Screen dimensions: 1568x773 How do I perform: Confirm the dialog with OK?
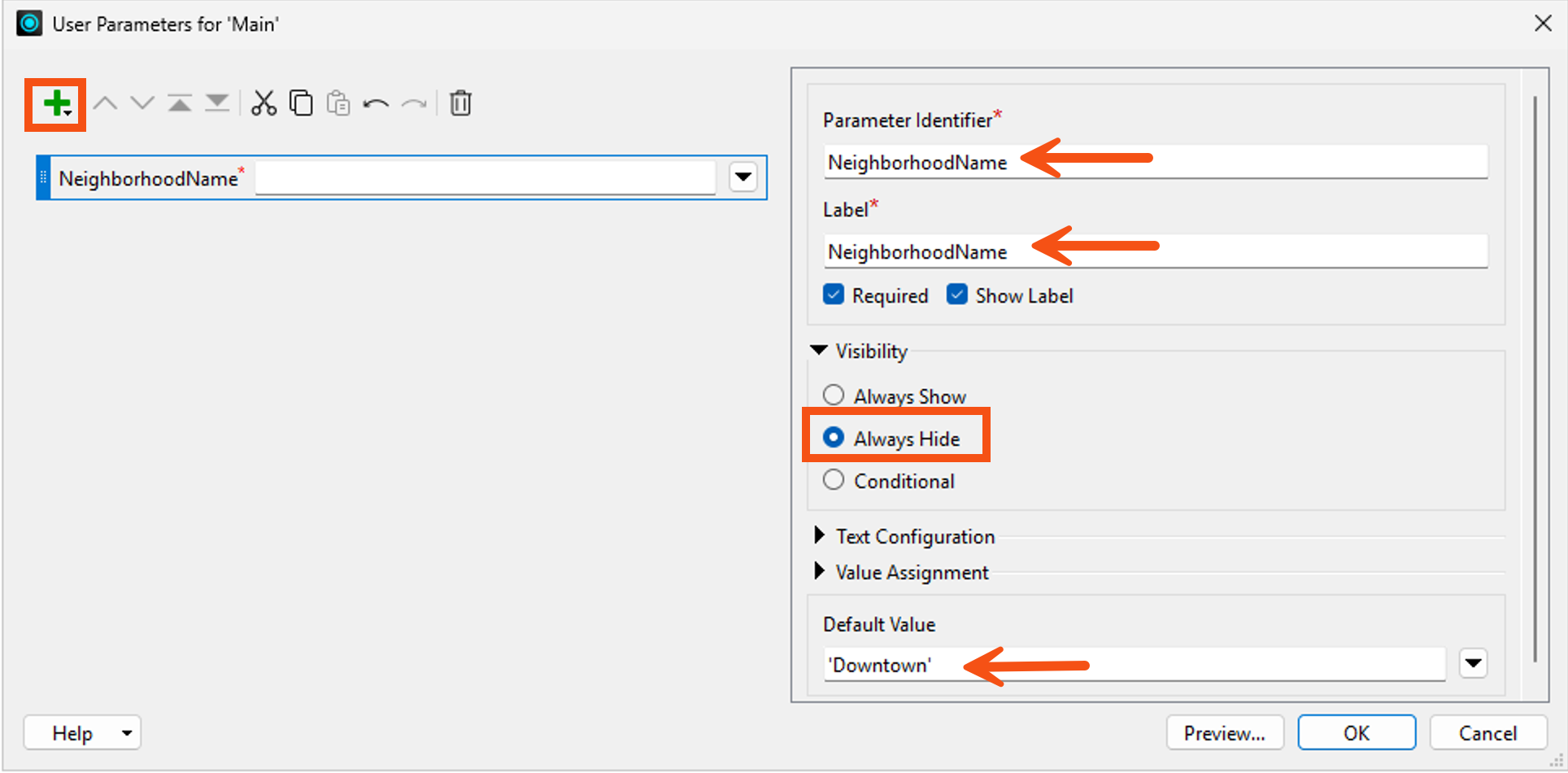(x=1357, y=733)
